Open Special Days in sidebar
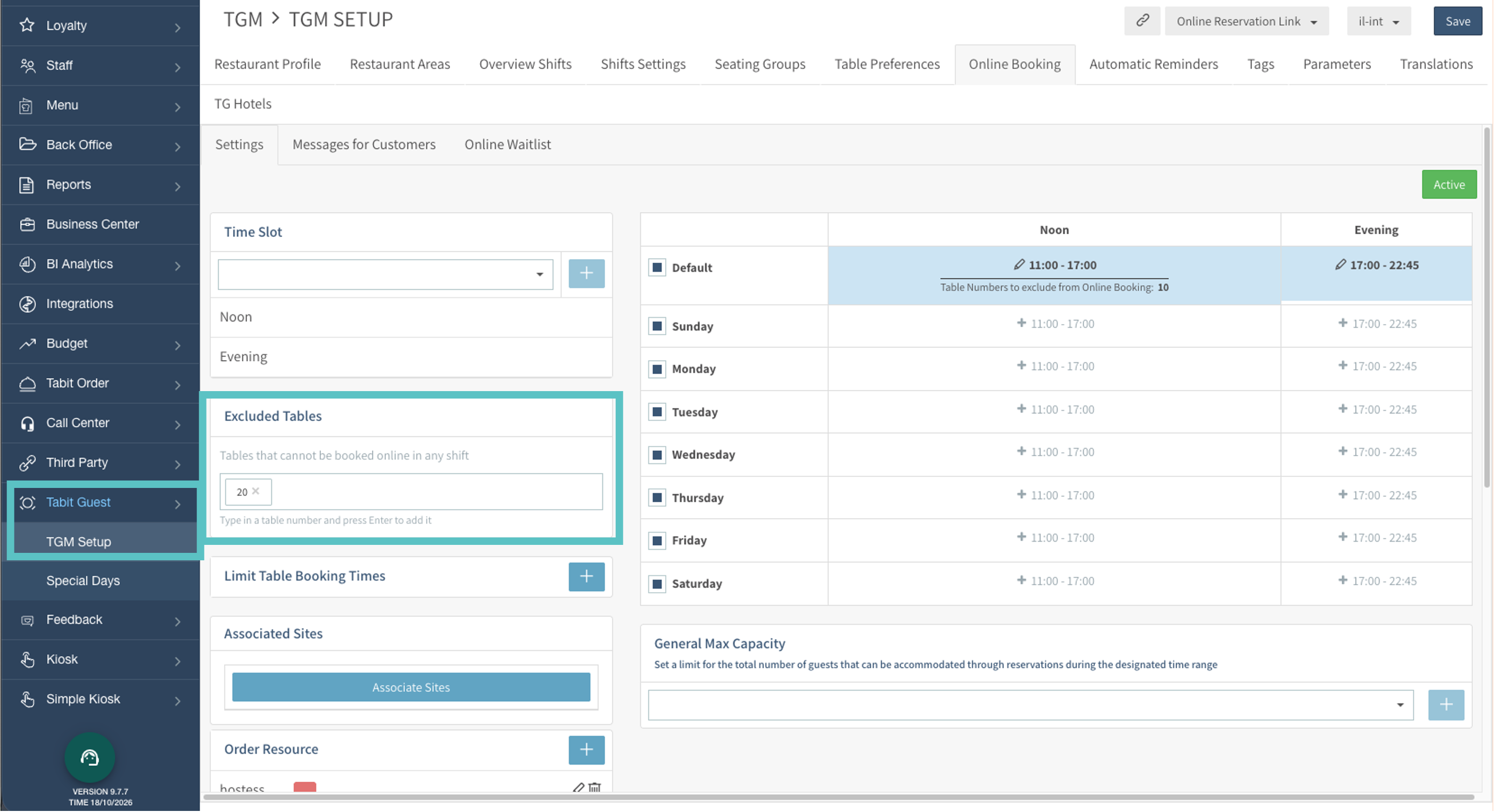Viewport: 1495px width, 812px height. tap(83, 581)
